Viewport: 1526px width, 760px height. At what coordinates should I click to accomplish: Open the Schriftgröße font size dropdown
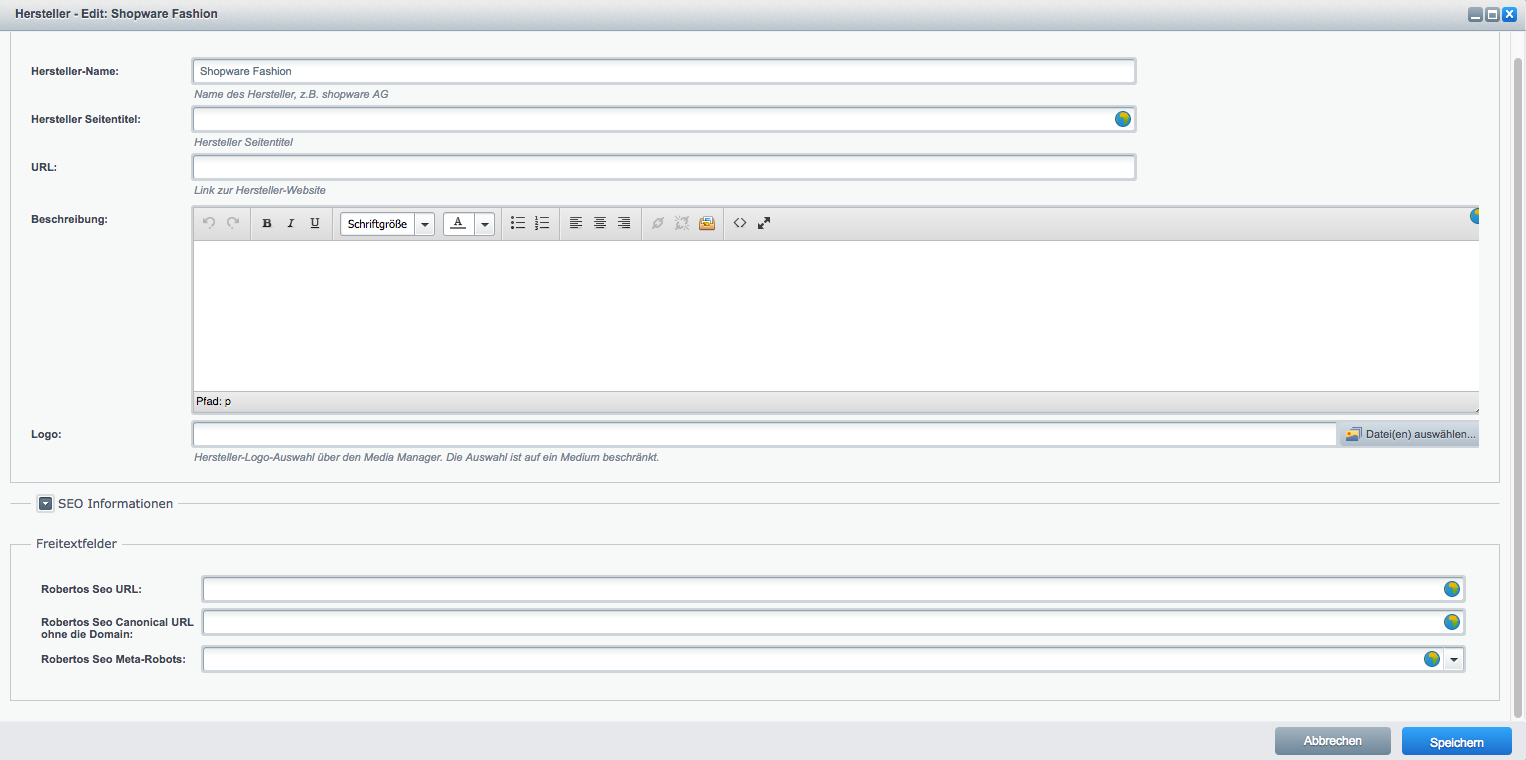pyautogui.click(x=387, y=224)
